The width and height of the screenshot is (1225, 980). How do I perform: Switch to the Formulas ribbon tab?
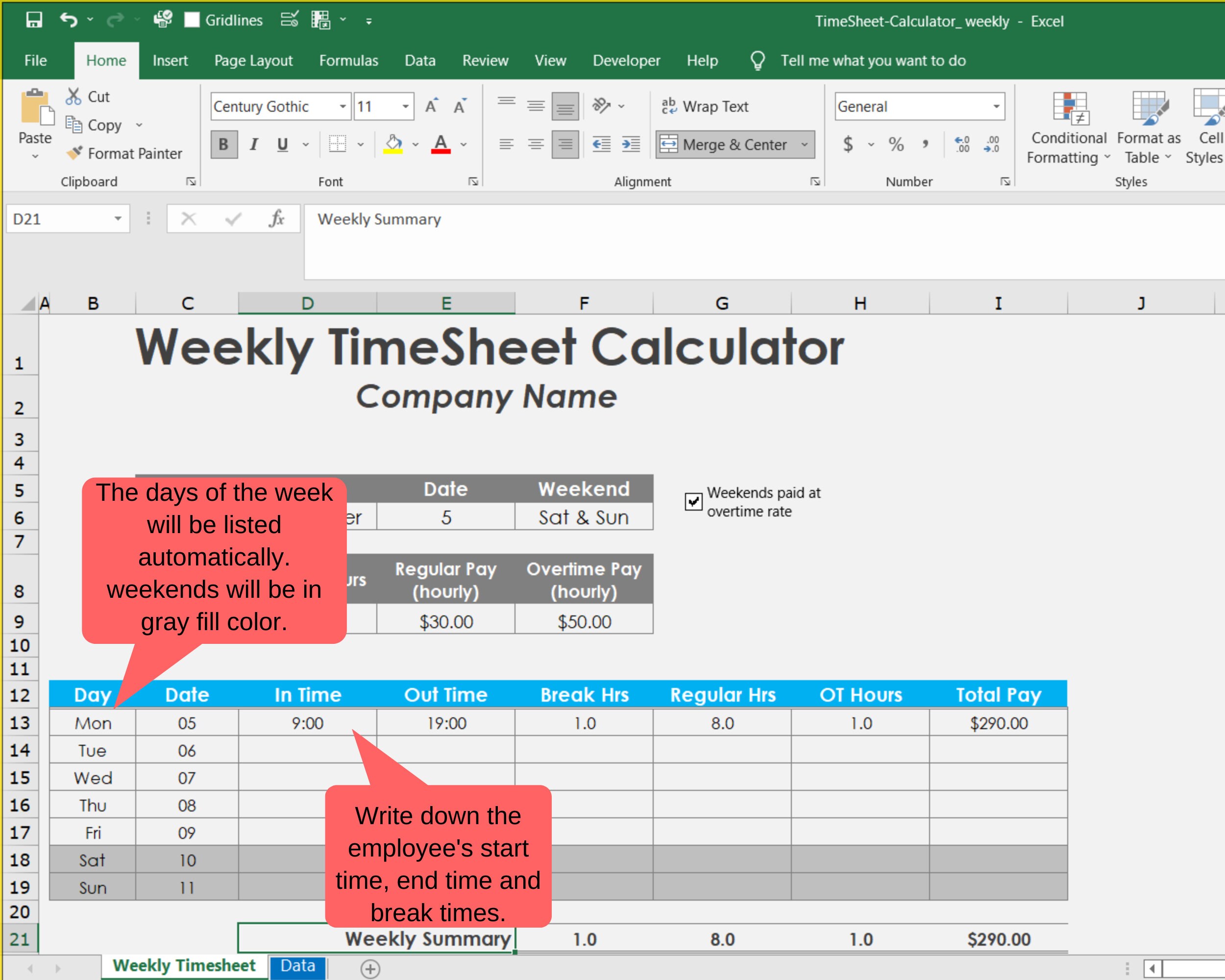348,60
